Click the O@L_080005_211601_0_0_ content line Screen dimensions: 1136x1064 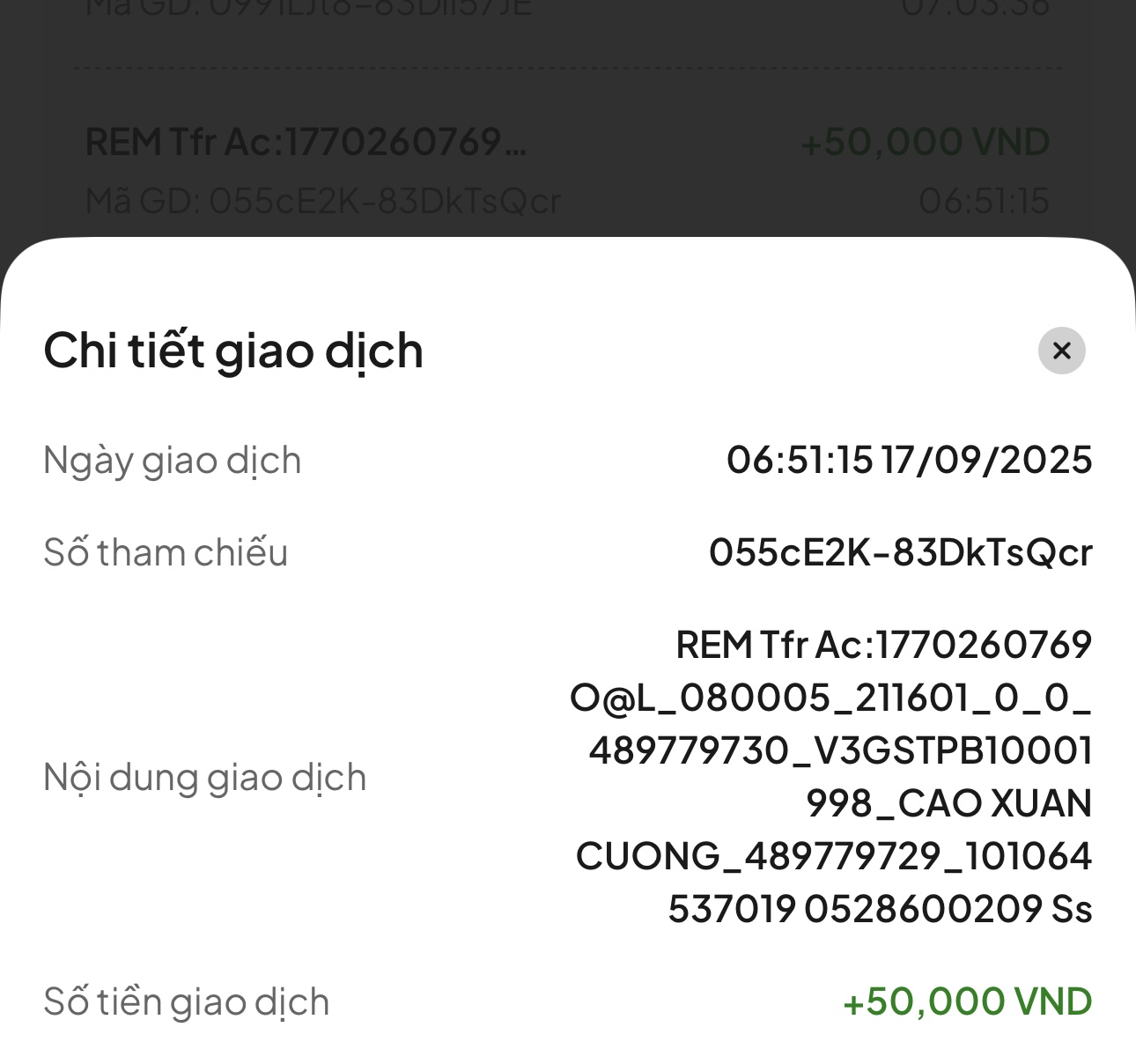(830, 698)
